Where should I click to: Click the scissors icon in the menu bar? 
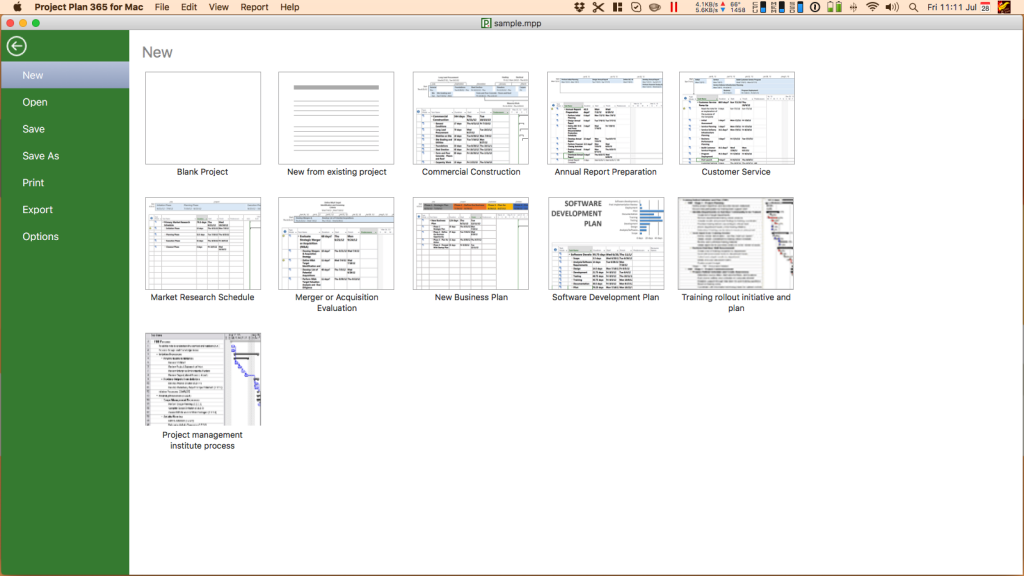tap(598, 7)
